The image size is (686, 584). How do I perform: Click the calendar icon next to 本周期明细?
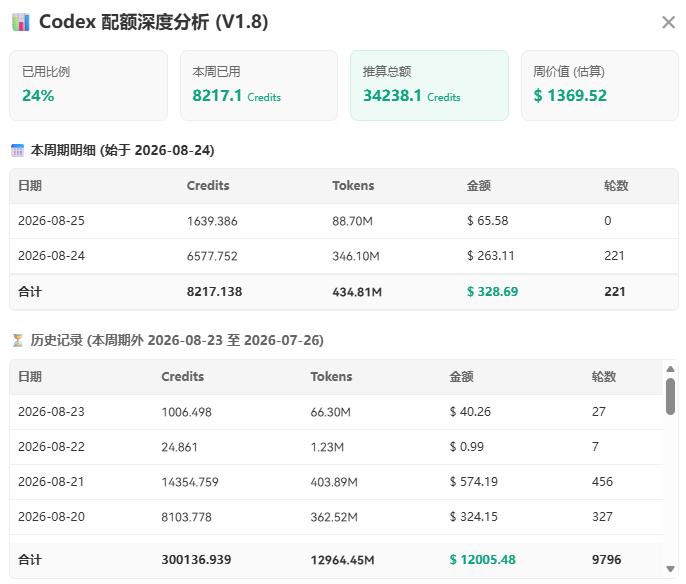pyautogui.click(x=18, y=150)
